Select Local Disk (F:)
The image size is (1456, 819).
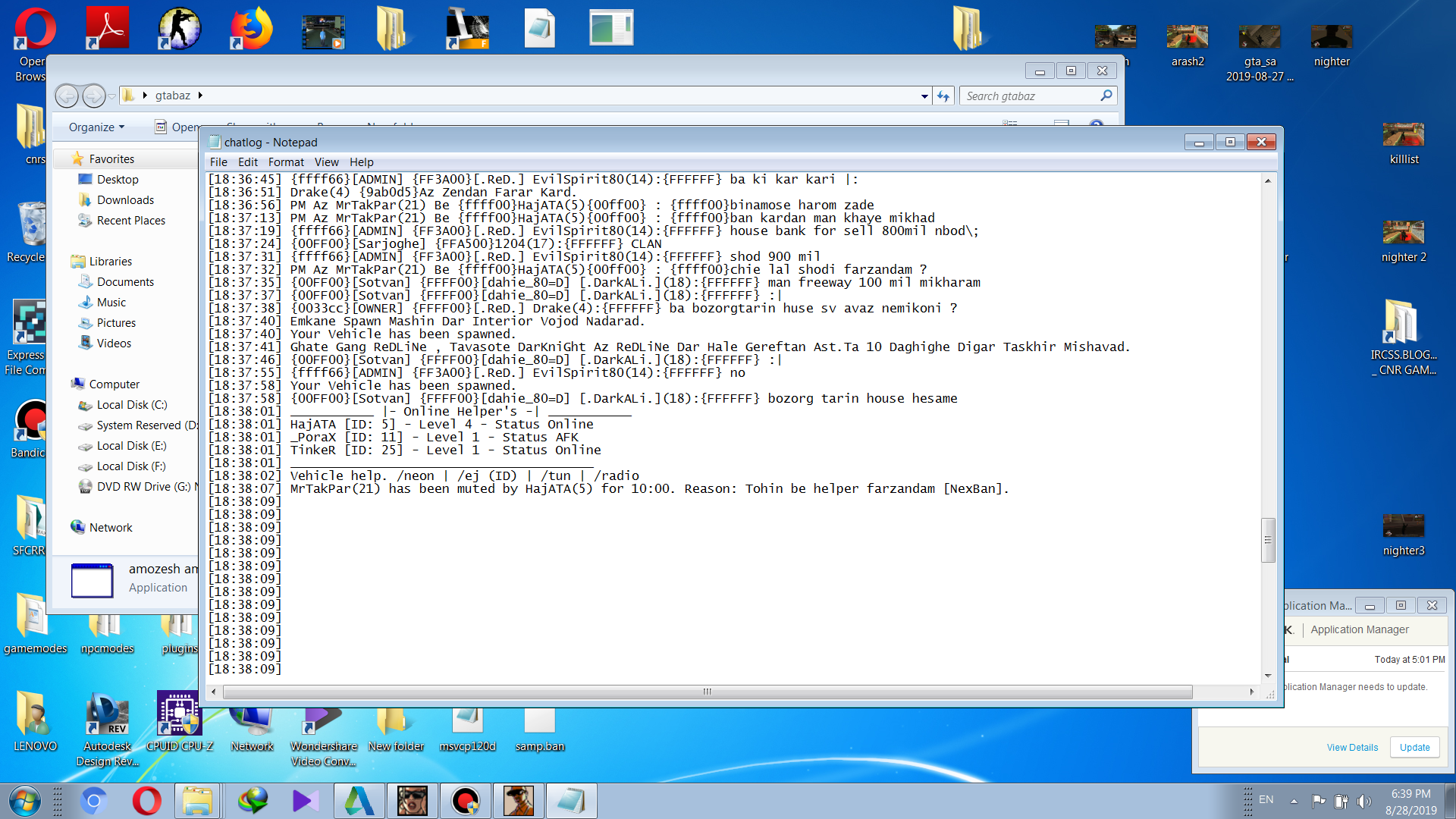[x=131, y=466]
